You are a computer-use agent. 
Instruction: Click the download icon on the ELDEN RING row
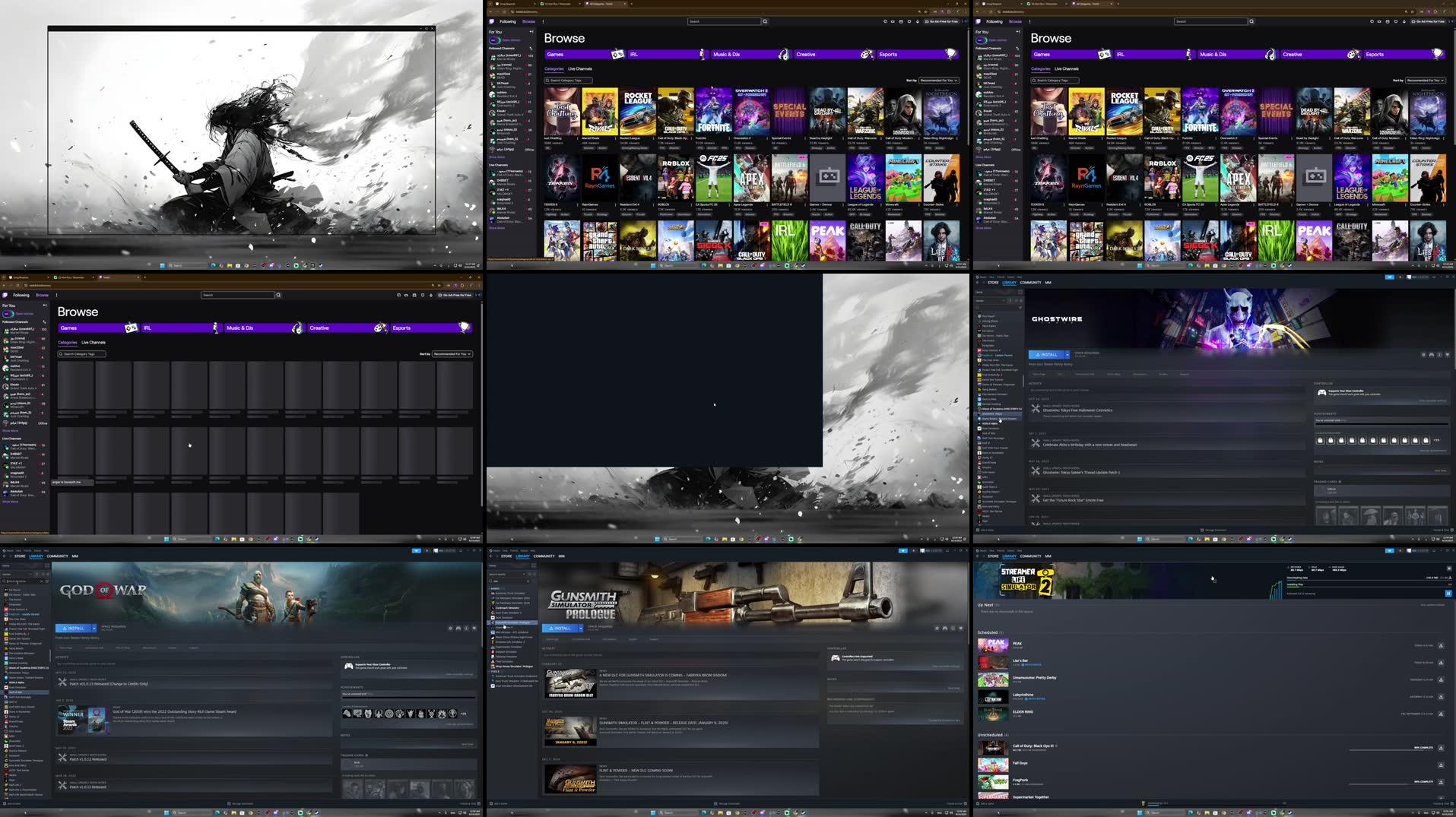point(1441,714)
